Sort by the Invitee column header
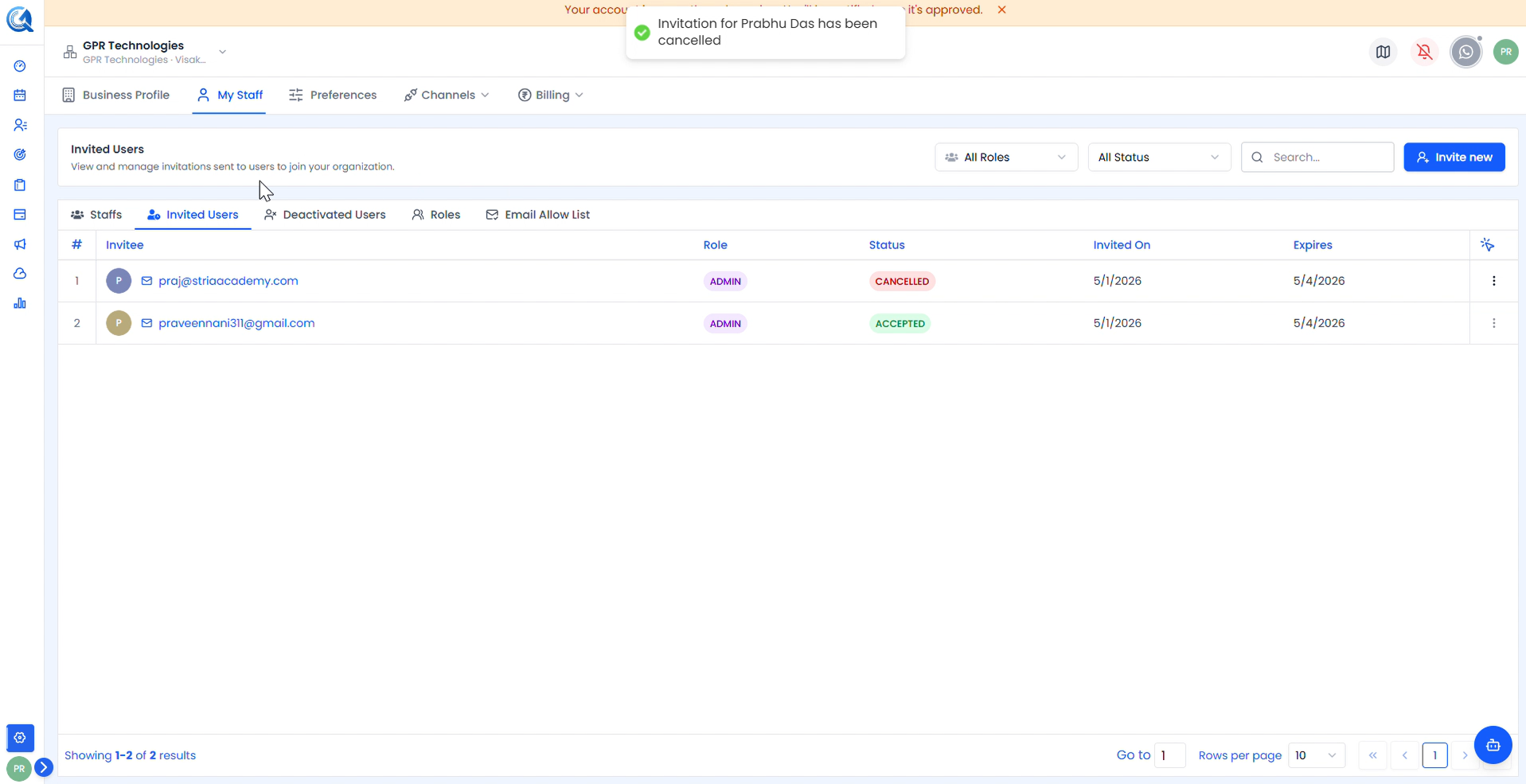Image resolution: width=1526 pixels, height=784 pixels. 125,245
